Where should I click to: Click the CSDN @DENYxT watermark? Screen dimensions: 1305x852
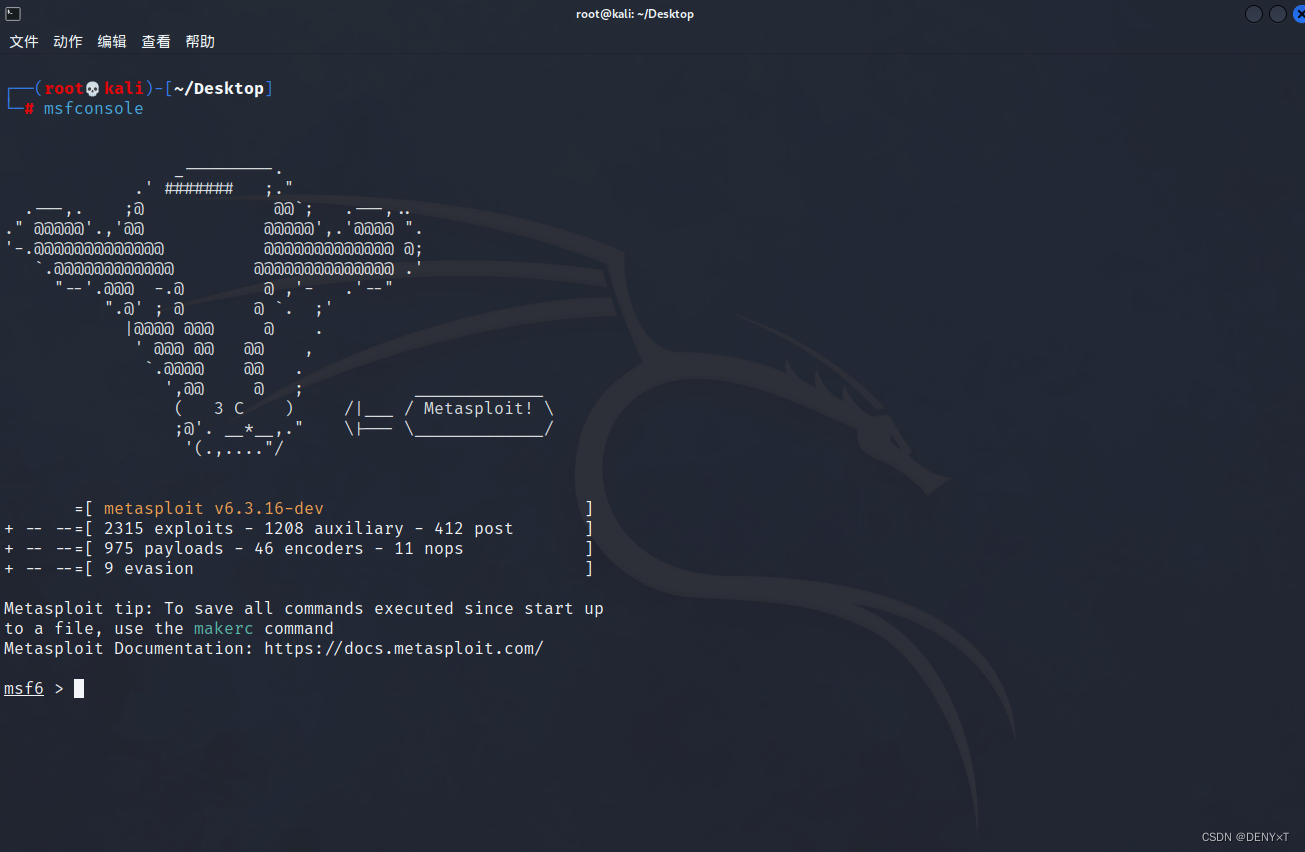(x=1244, y=836)
